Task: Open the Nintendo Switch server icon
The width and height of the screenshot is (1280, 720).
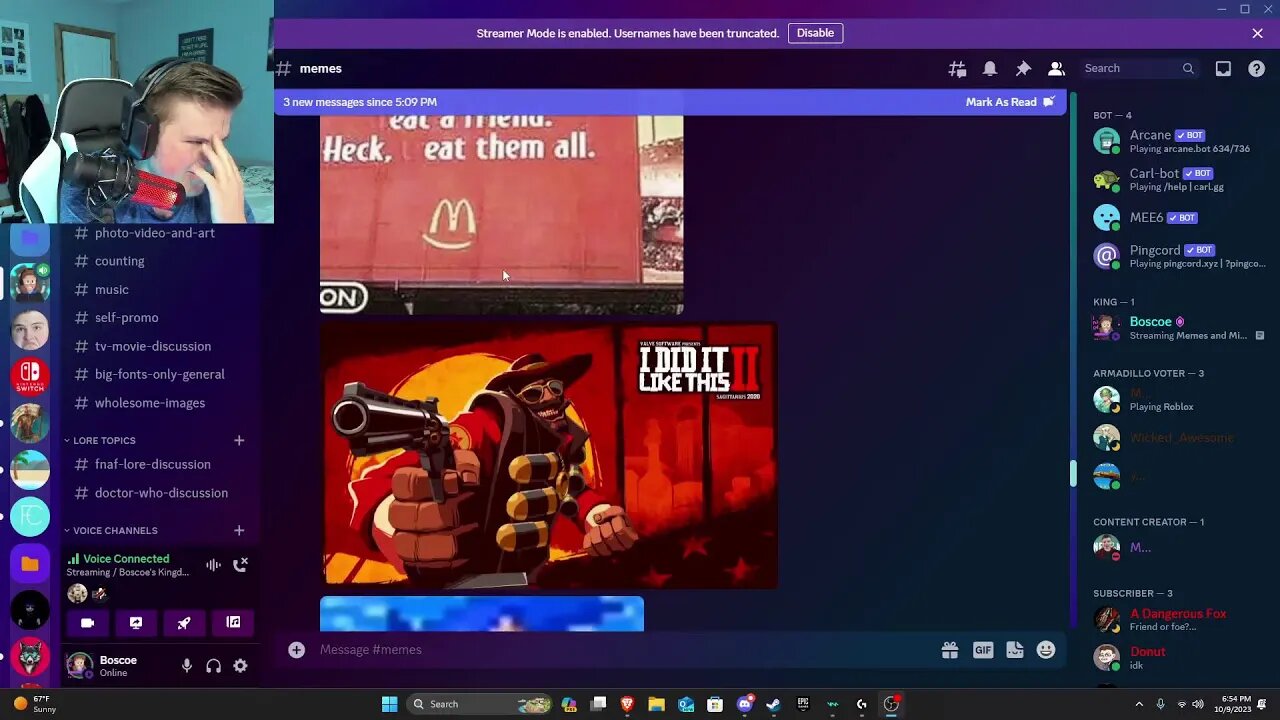Action: pos(30,375)
